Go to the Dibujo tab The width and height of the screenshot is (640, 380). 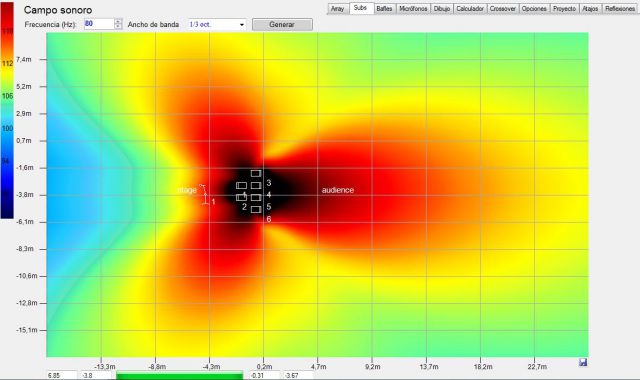coord(442,9)
